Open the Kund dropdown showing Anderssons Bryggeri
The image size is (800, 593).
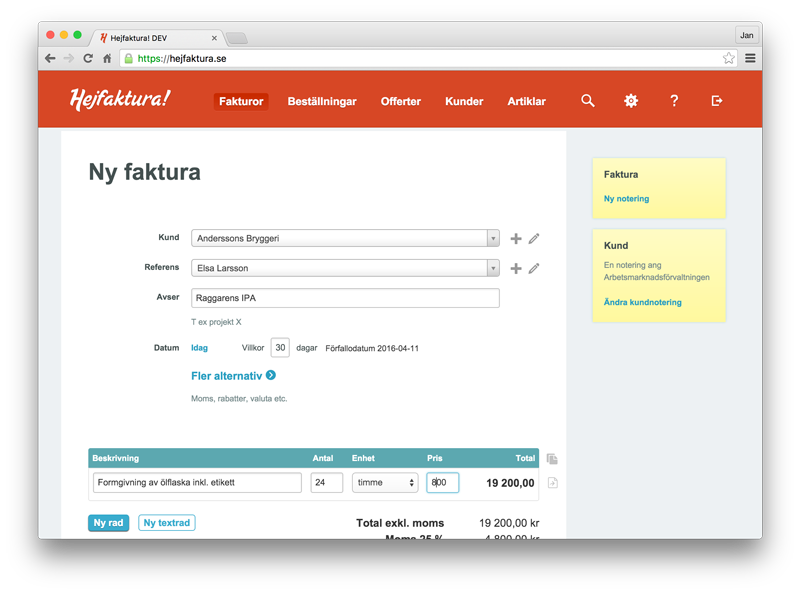coord(345,239)
